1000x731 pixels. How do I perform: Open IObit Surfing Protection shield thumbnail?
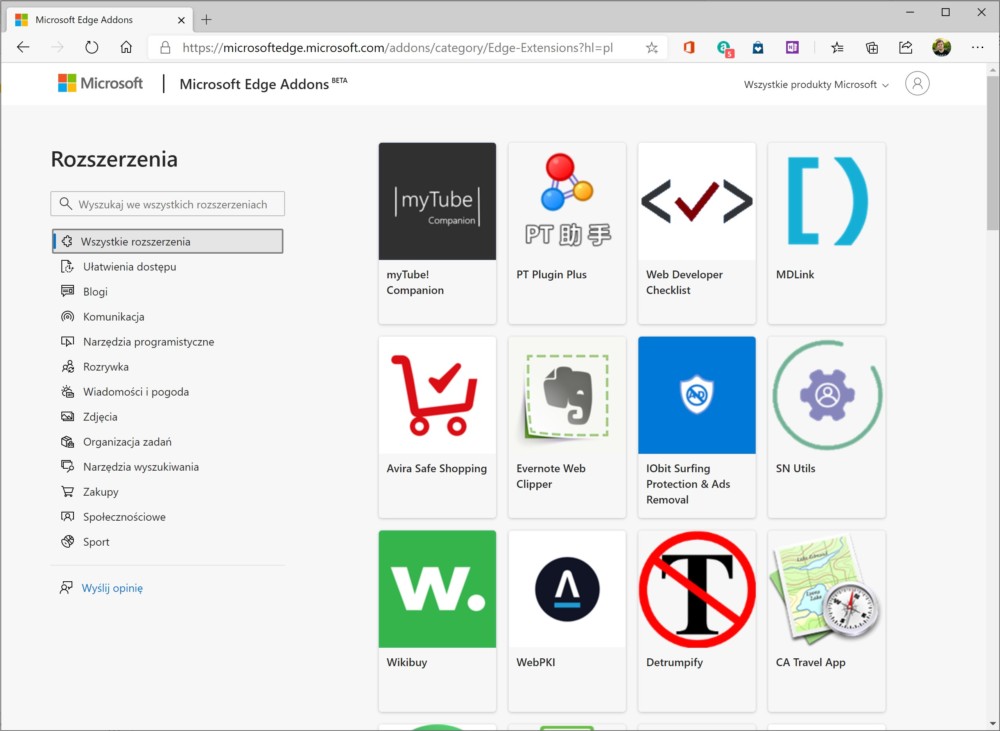pos(697,395)
